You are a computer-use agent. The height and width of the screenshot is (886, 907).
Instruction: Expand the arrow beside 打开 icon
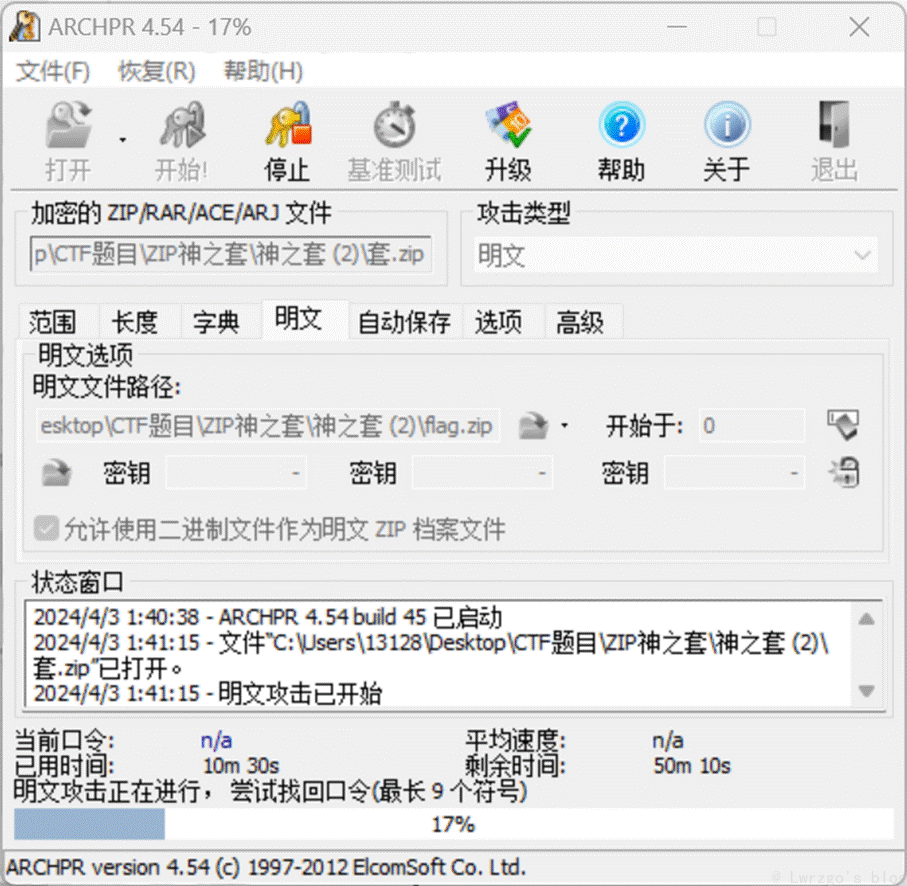tap(123, 140)
